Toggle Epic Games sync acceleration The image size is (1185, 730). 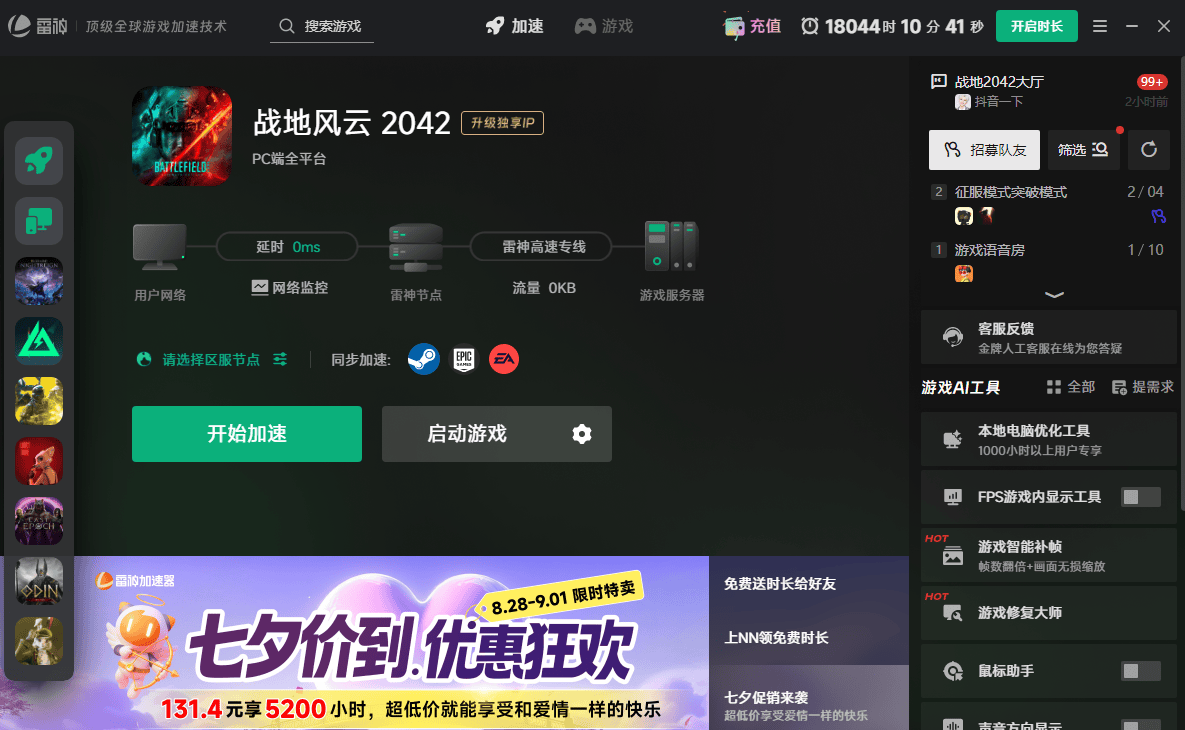(x=464, y=359)
